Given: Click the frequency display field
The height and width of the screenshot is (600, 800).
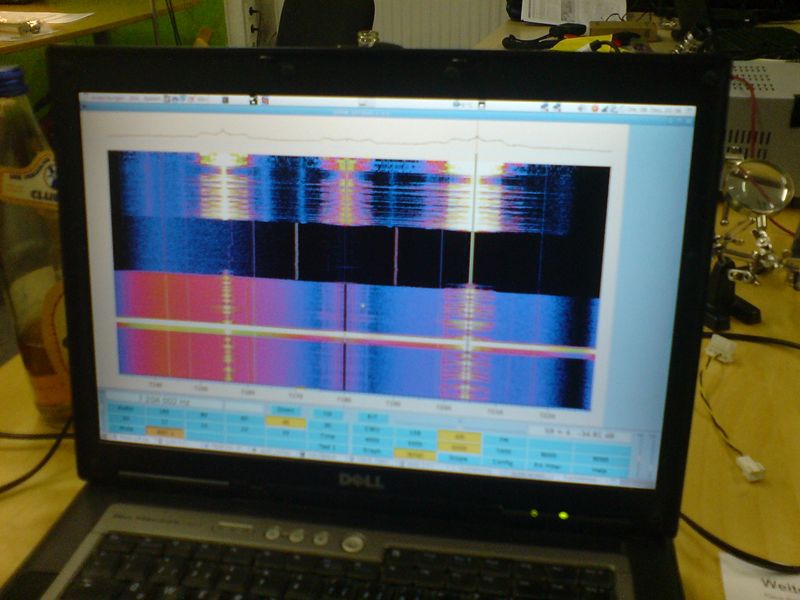Looking at the screenshot, I should click(164, 401).
